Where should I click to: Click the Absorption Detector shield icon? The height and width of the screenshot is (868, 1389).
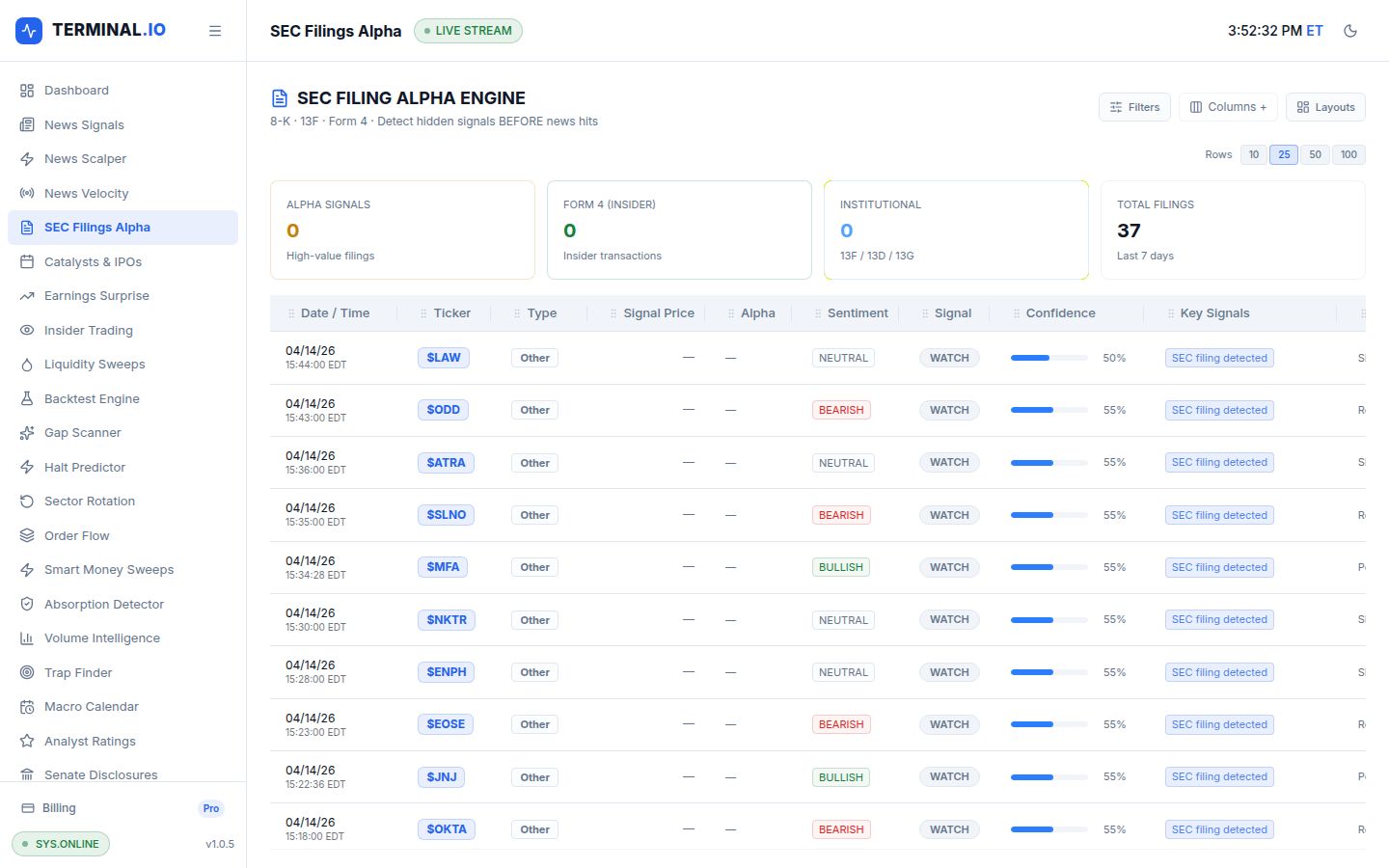(27, 604)
